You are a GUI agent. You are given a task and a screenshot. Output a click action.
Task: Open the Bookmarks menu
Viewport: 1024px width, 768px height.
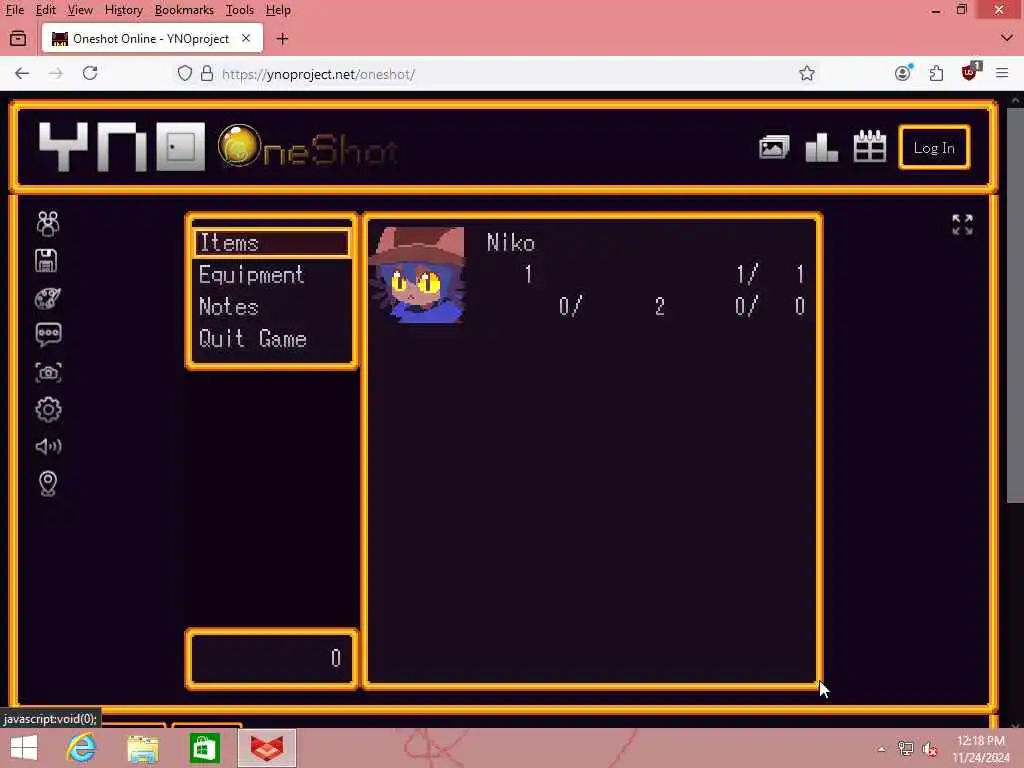tap(184, 10)
